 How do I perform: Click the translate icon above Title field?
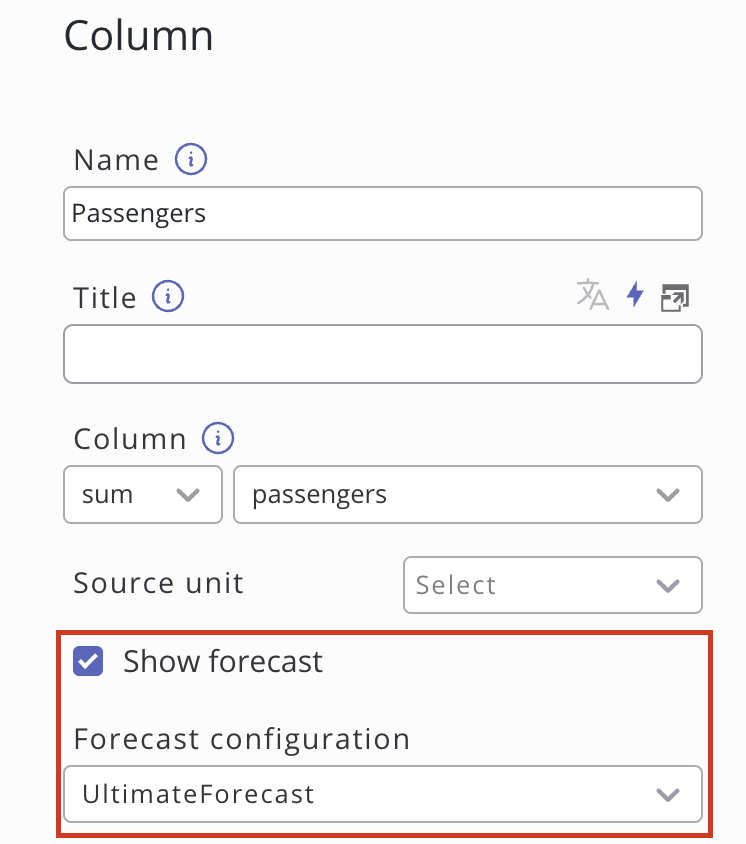(592, 295)
